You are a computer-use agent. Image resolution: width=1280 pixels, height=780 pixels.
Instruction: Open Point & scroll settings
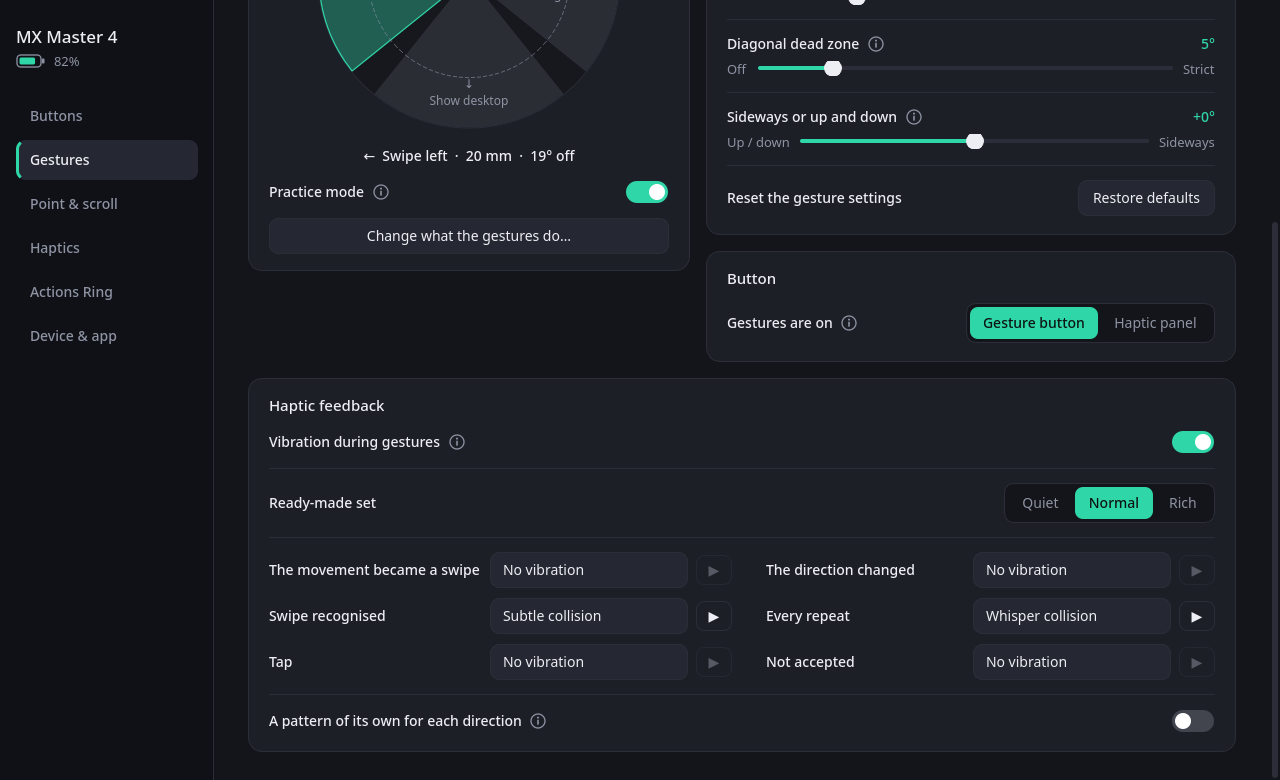point(107,204)
